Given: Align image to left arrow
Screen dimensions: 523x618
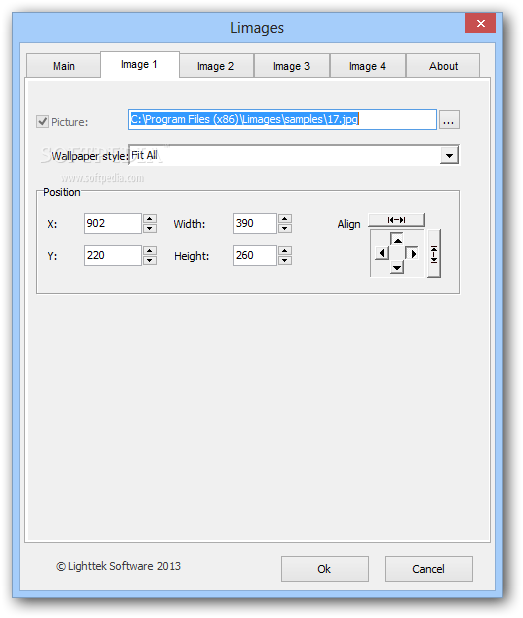Looking at the screenshot, I should coord(382,253).
